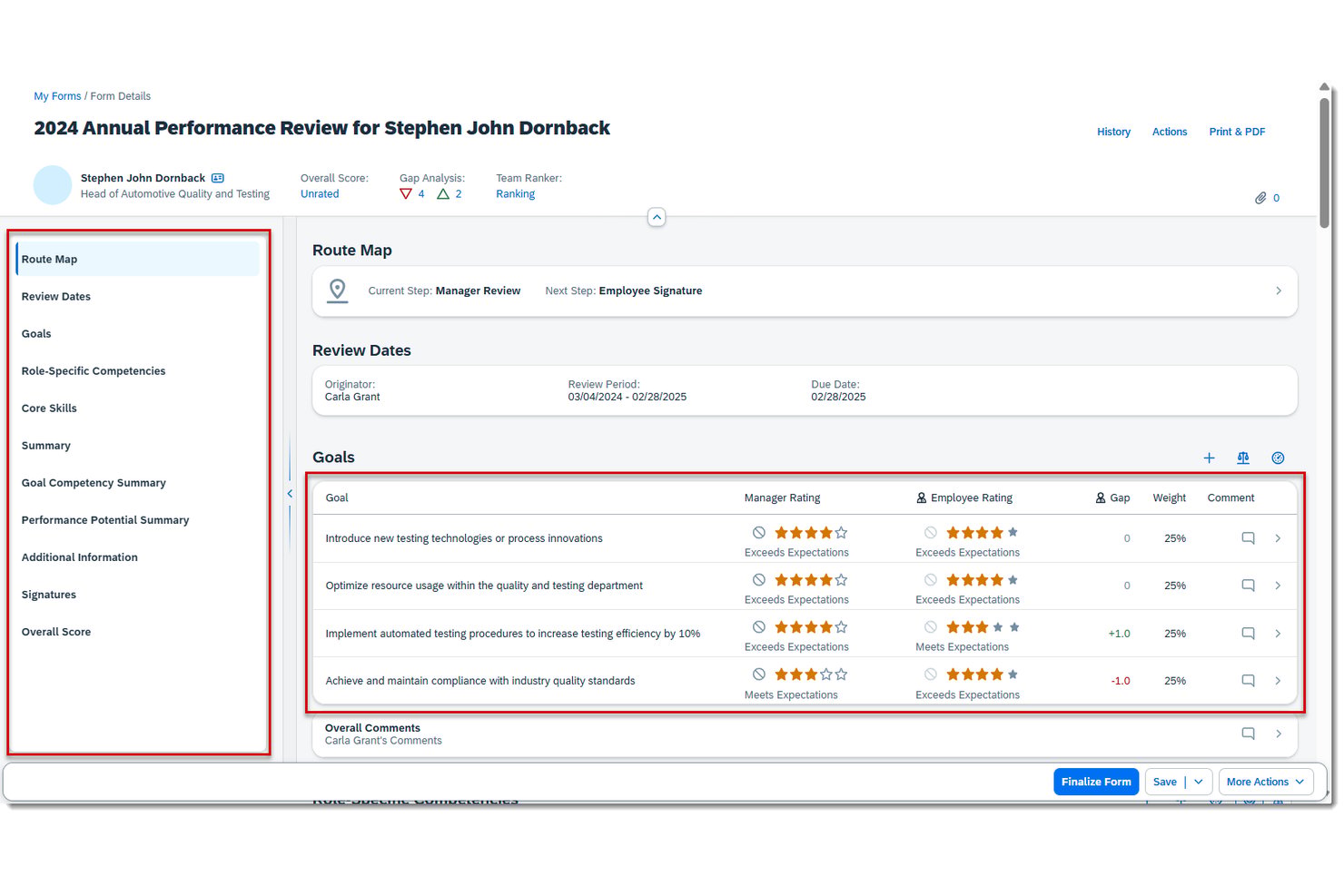Image resolution: width=1344 pixels, height=896 pixels.
Task: Click the gap analysis count 2
Action: pos(459,194)
